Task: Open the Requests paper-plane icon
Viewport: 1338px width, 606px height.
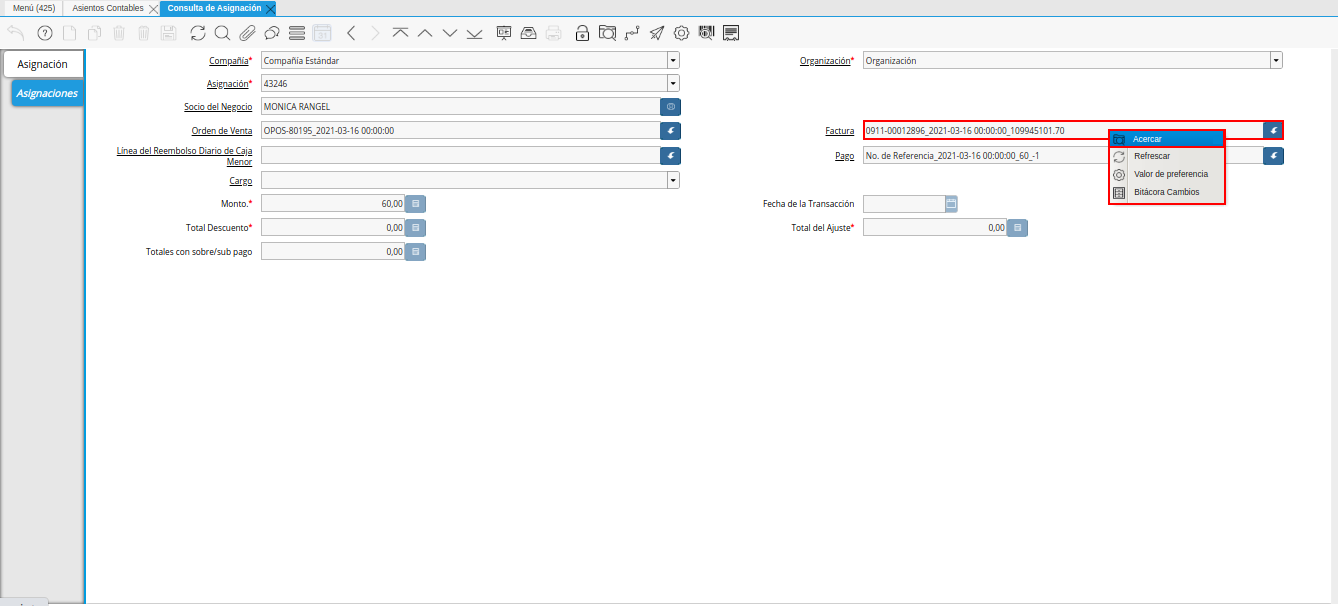Action: point(657,33)
